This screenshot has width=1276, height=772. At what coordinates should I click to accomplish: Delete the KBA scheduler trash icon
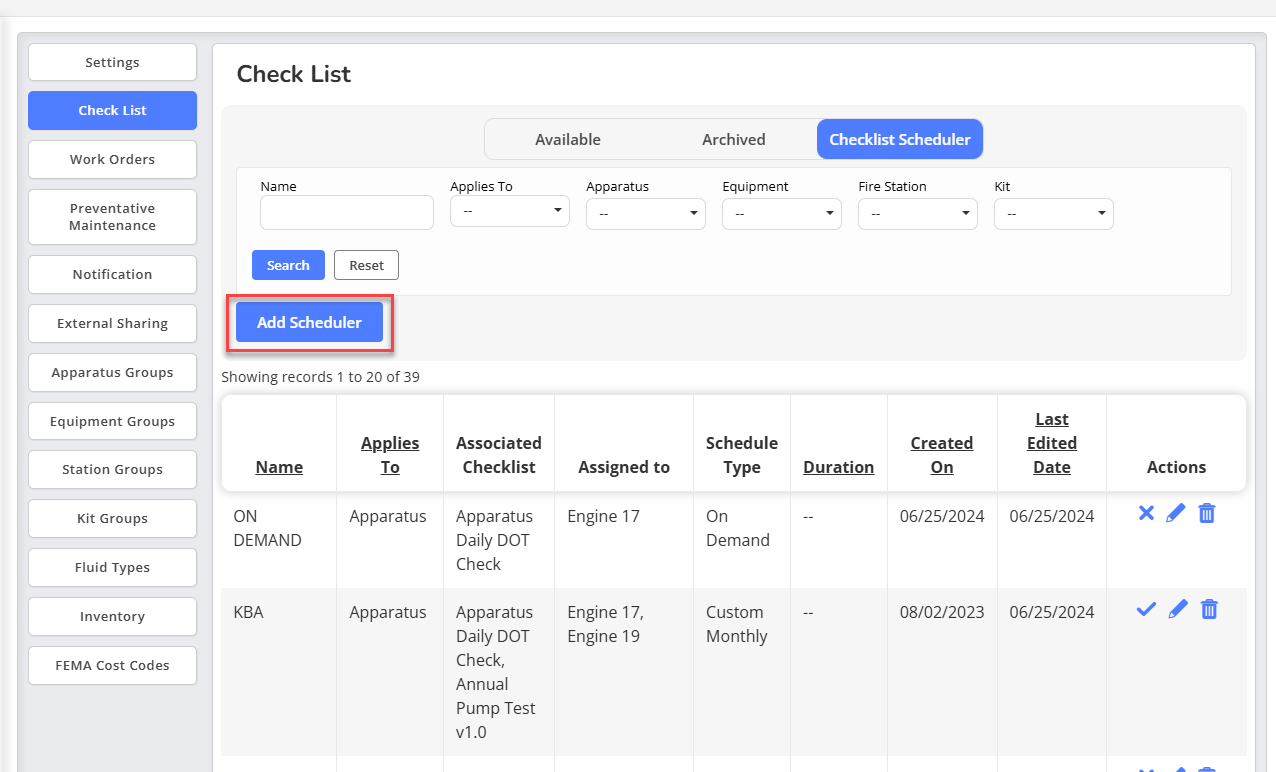tap(1209, 609)
